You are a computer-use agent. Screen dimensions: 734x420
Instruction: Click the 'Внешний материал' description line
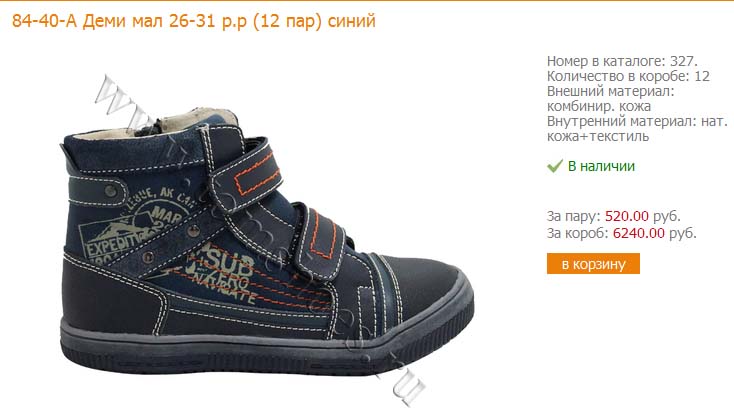pos(610,98)
